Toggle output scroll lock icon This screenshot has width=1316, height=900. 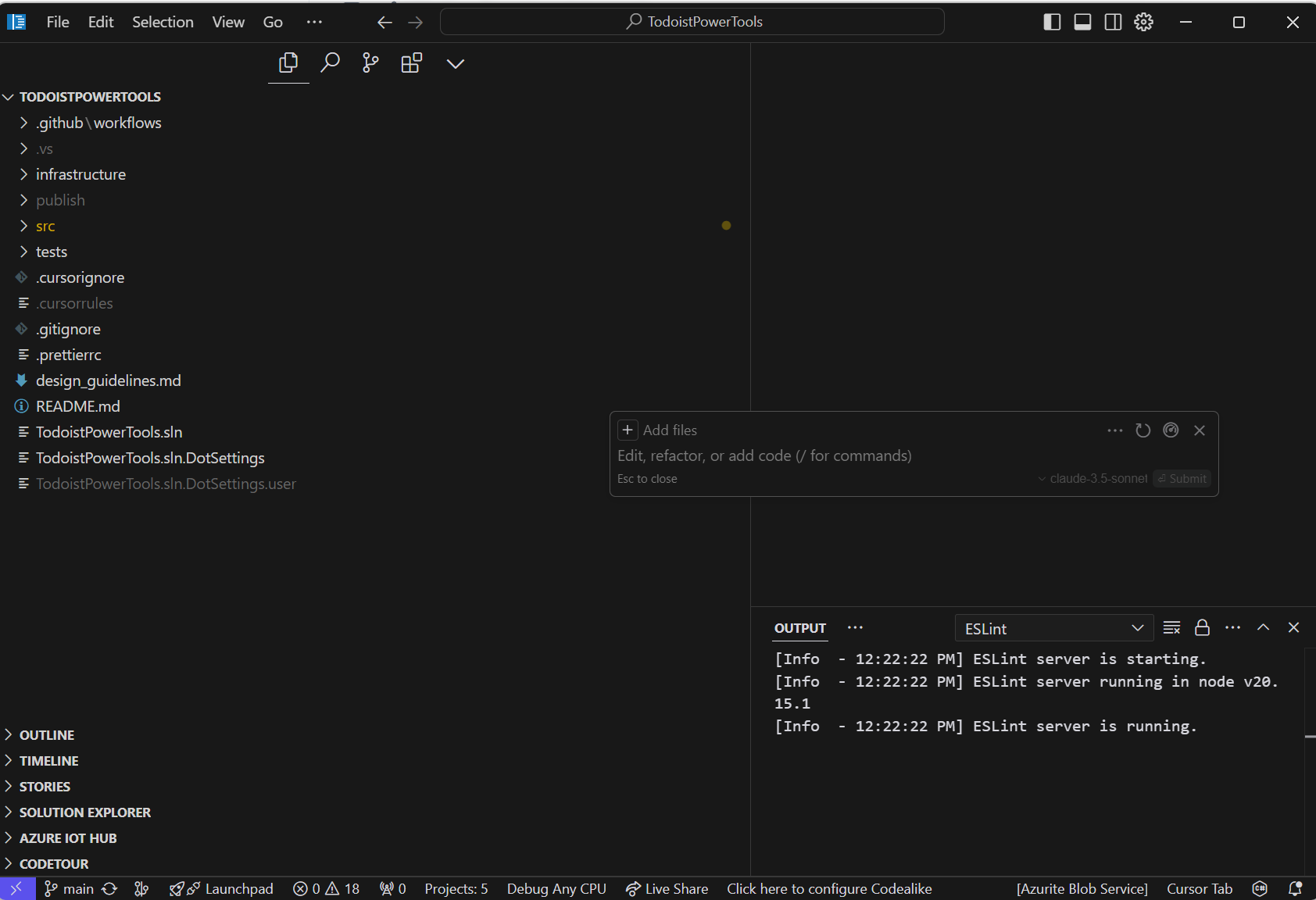1202,627
